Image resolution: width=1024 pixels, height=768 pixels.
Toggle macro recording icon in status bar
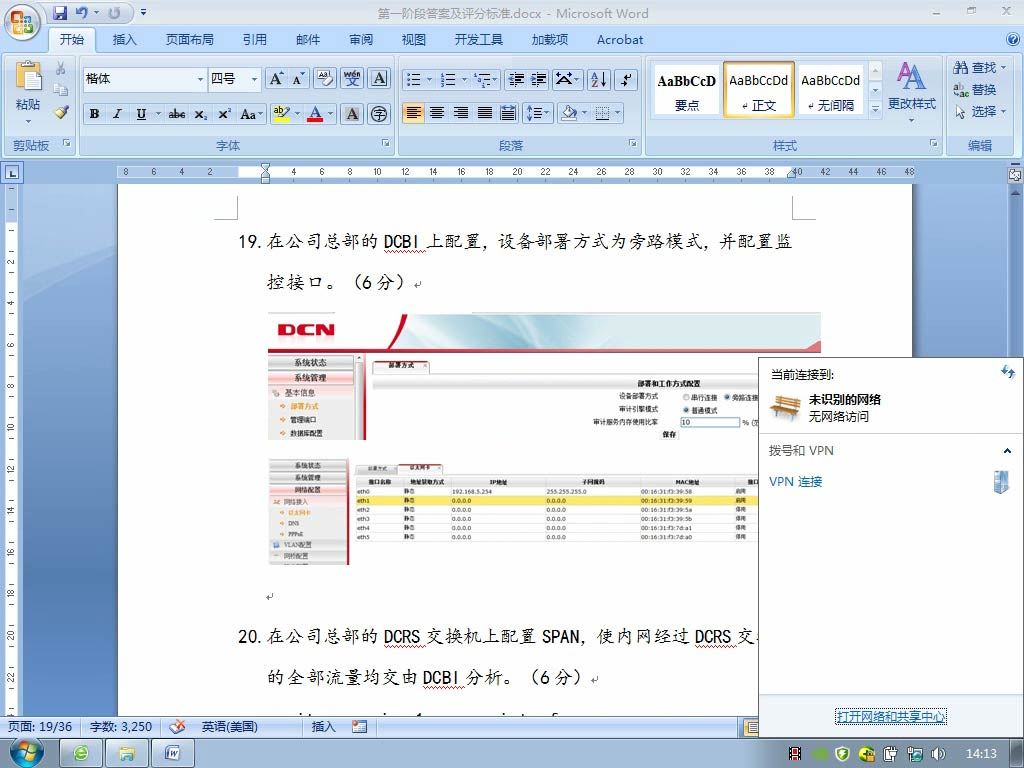click(359, 726)
